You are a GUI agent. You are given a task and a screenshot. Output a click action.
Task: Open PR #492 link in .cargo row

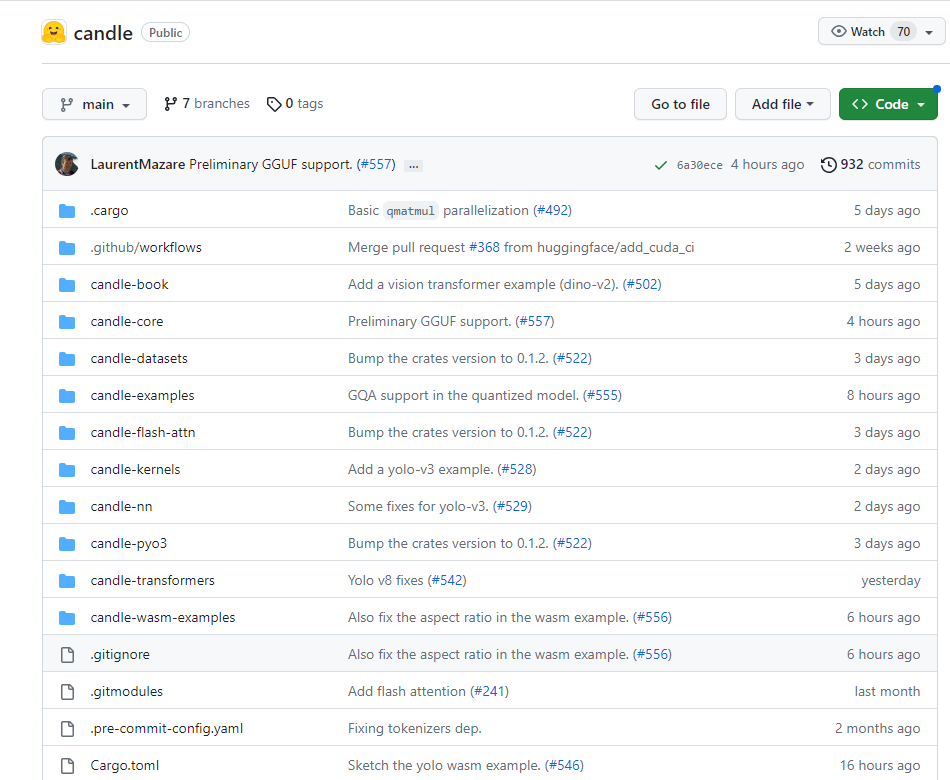pyautogui.click(x=553, y=210)
